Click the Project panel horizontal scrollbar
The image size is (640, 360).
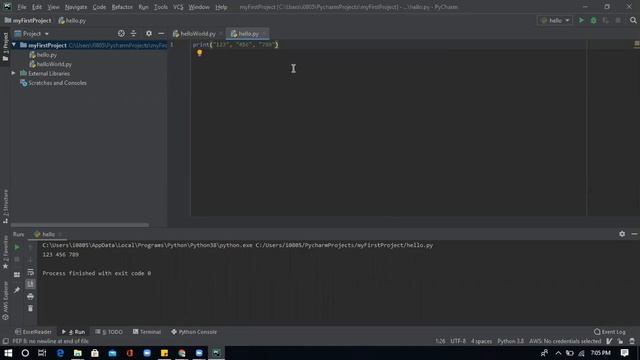(80, 225)
